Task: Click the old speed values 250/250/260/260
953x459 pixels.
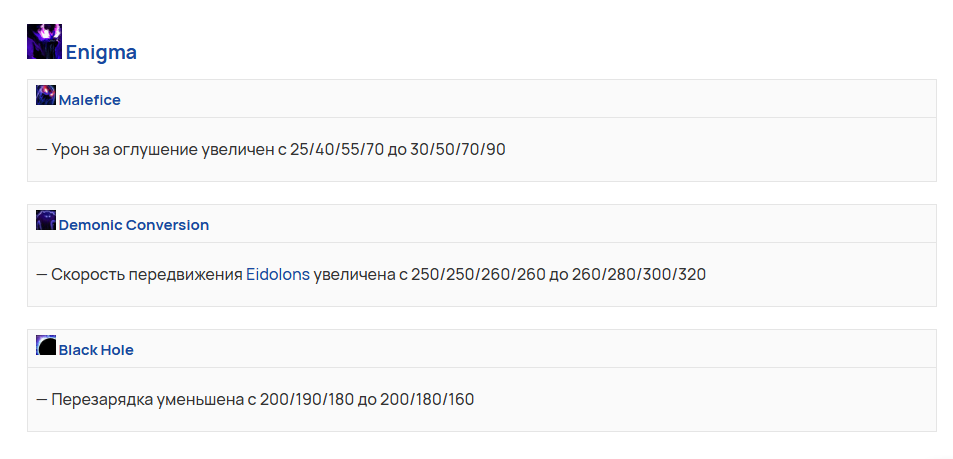Action: (x=478, y=275)
